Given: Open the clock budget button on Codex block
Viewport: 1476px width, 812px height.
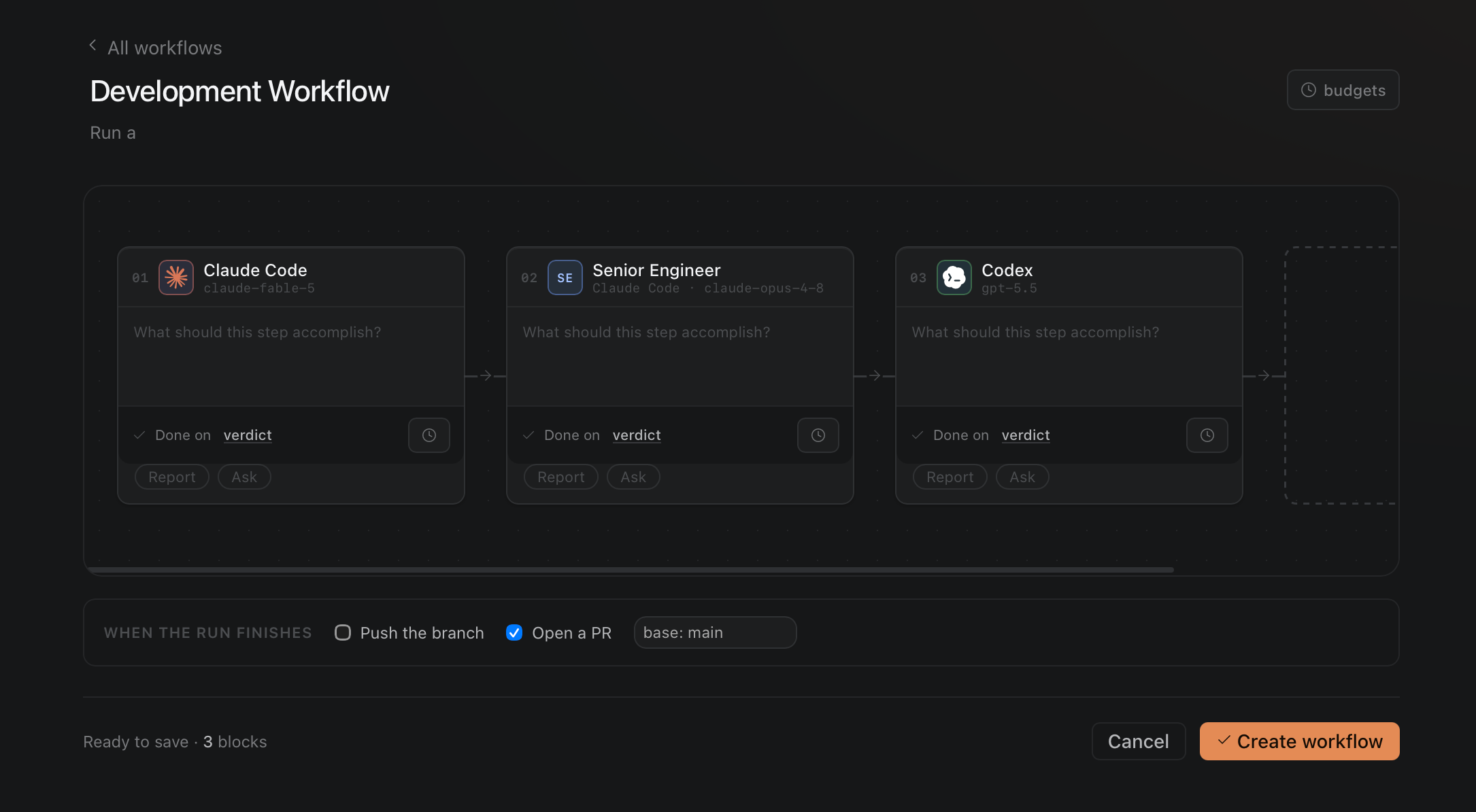Looking at the screenshot, I should [1207, 435].
